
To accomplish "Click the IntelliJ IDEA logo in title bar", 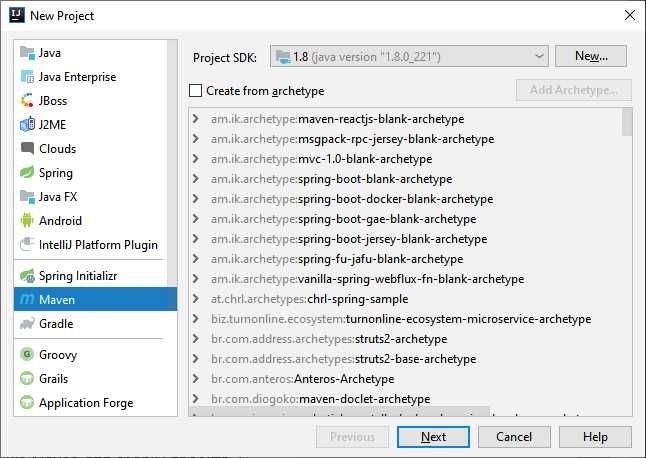I will pos(17,15).
